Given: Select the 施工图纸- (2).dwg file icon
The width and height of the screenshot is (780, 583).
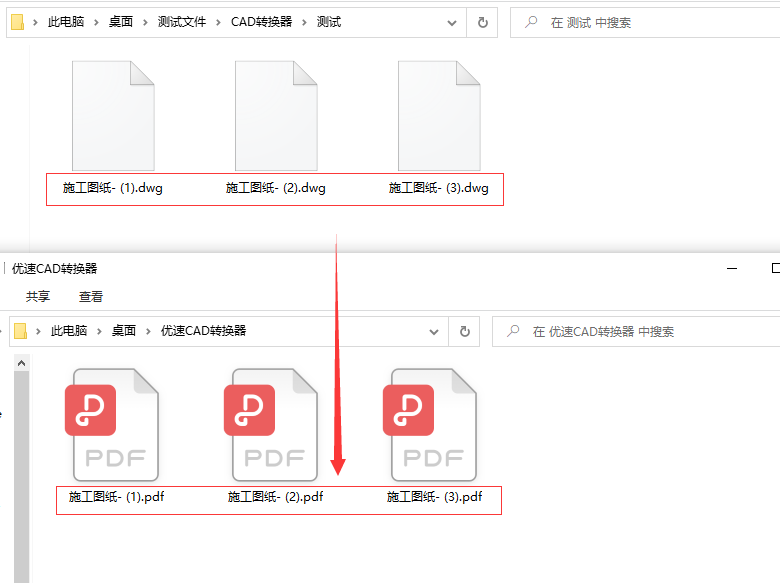Looking at the screenshot, I should tap(276, 116).
